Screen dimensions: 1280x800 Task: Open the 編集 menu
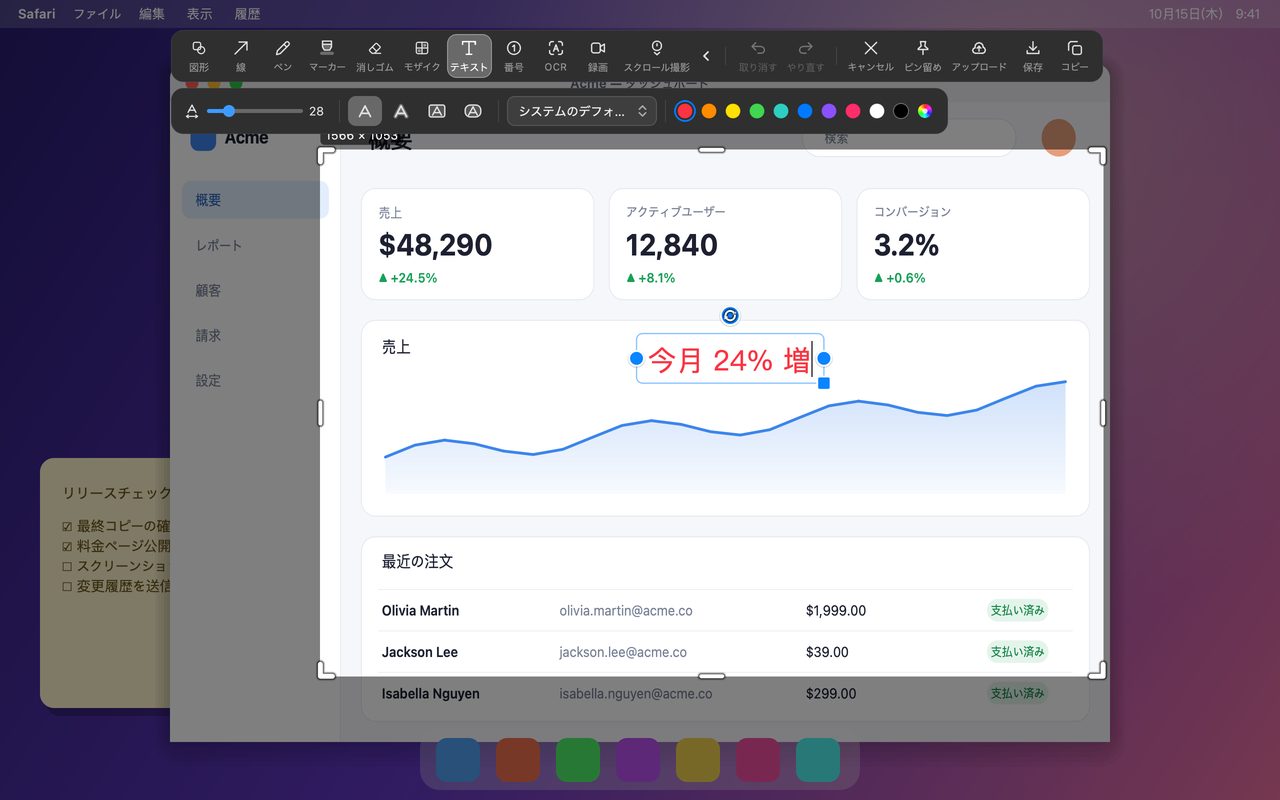point(152,14)
